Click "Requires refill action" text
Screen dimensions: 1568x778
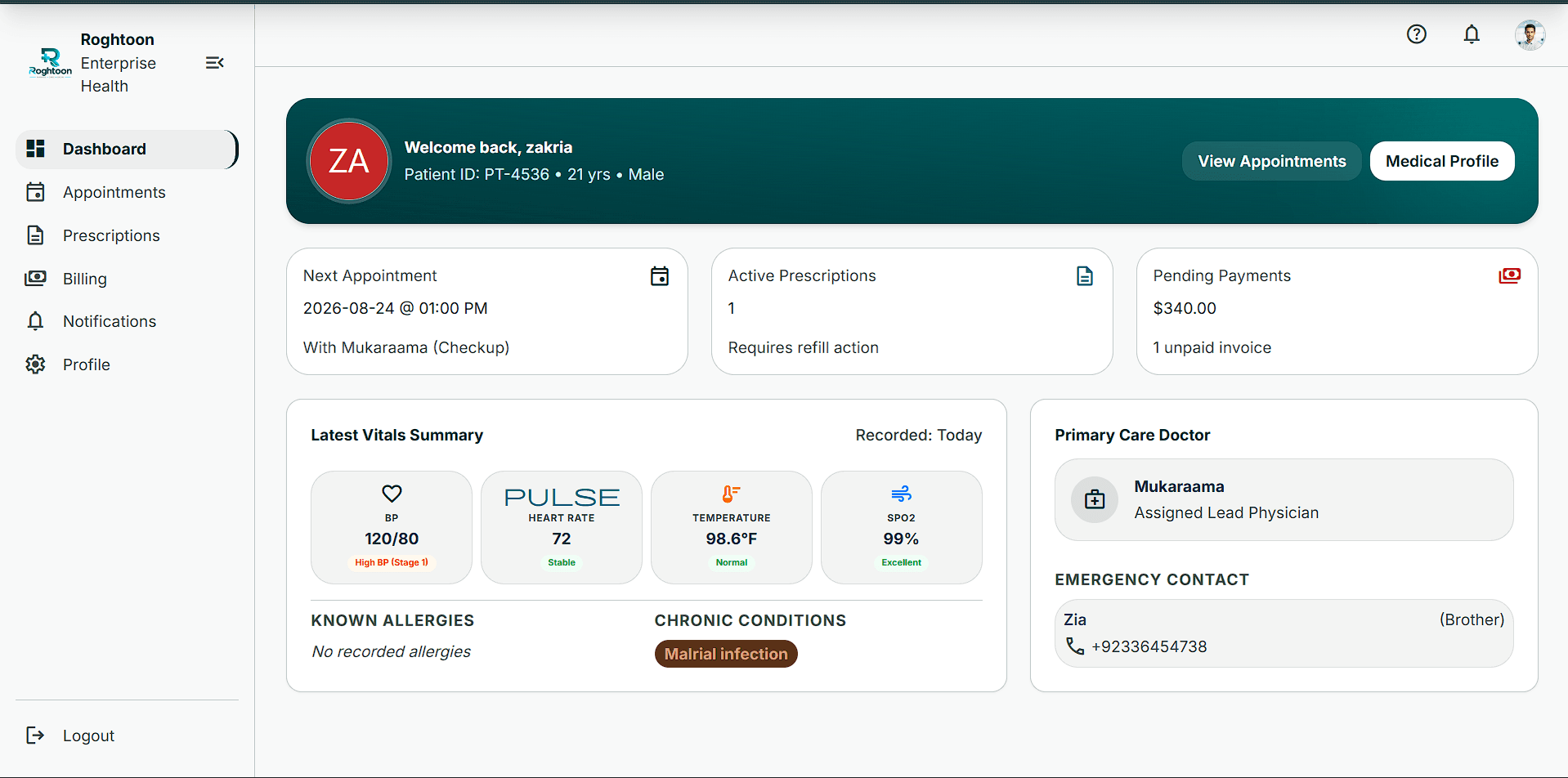tap(804, 347)
